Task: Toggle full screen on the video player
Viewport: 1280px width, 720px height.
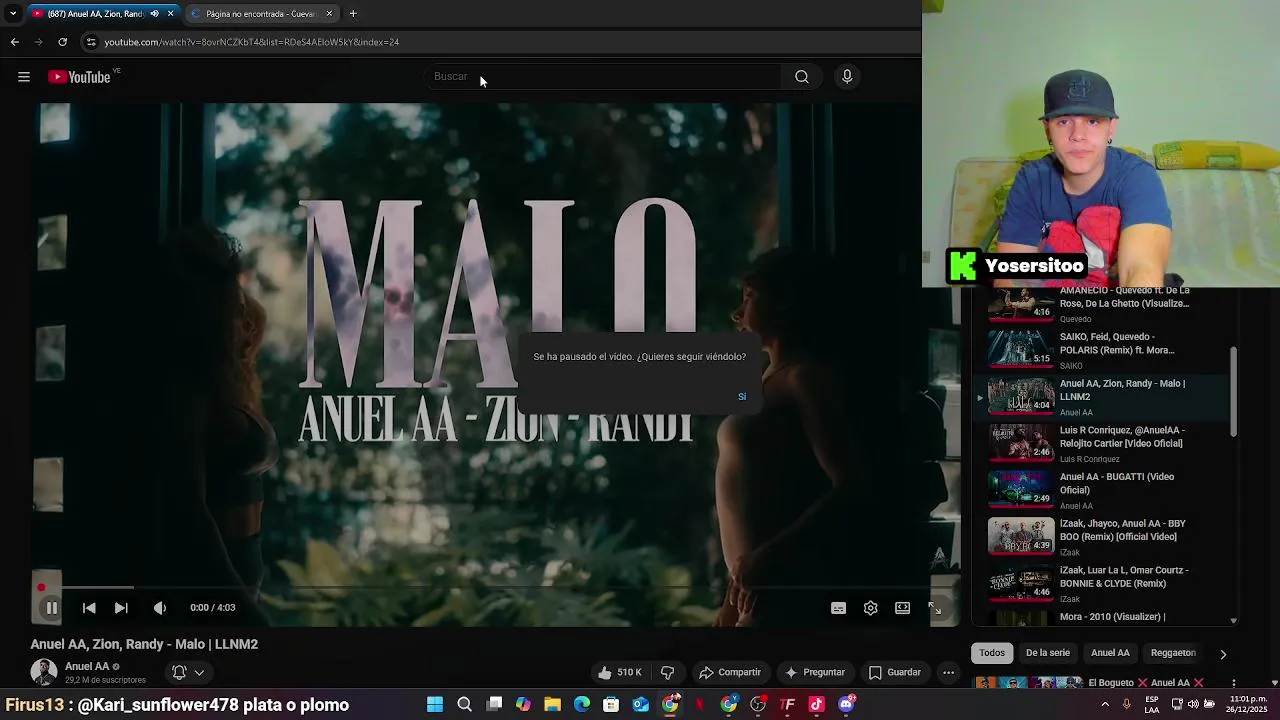Action: tap(935, 608)
